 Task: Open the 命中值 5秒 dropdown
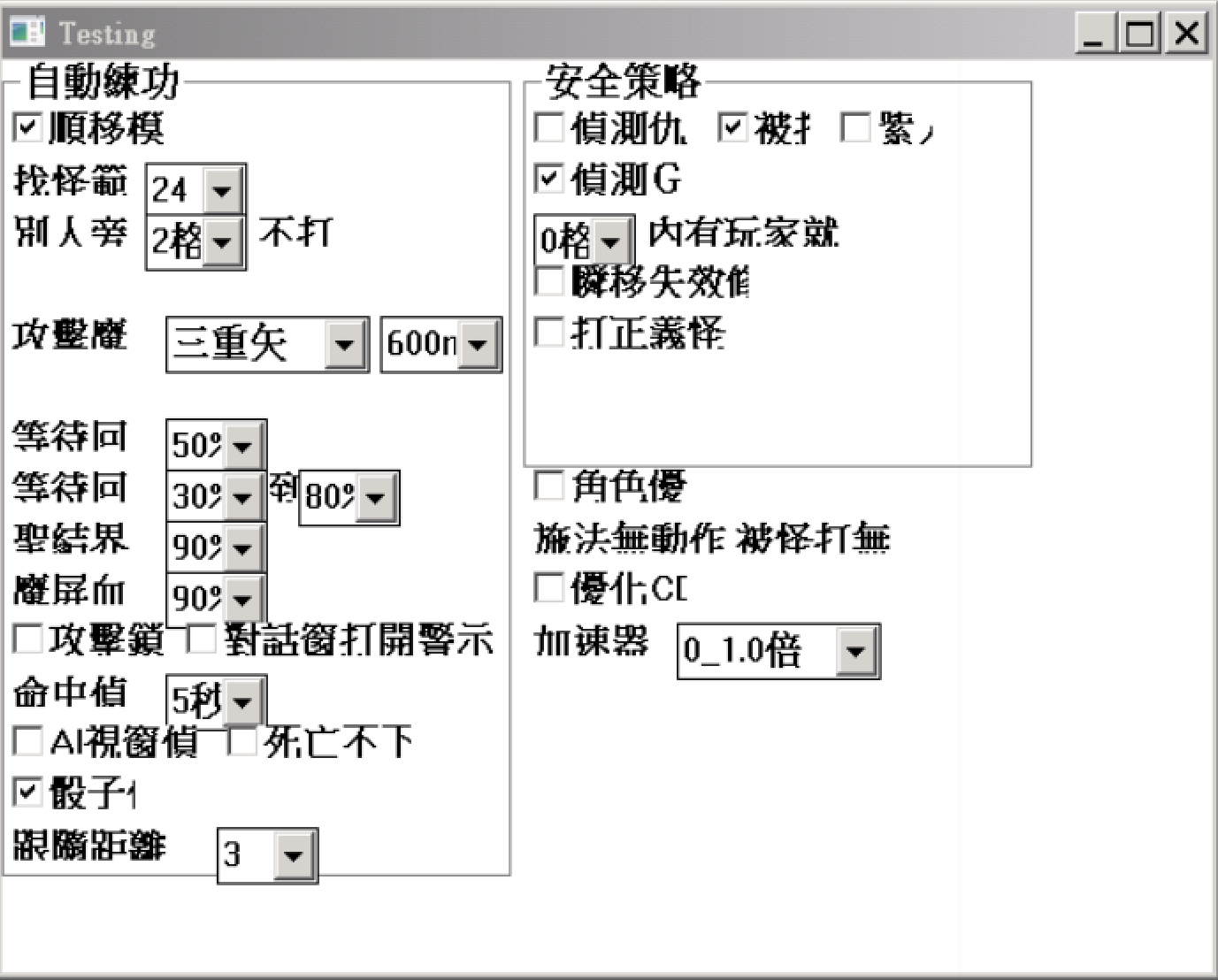242,702
